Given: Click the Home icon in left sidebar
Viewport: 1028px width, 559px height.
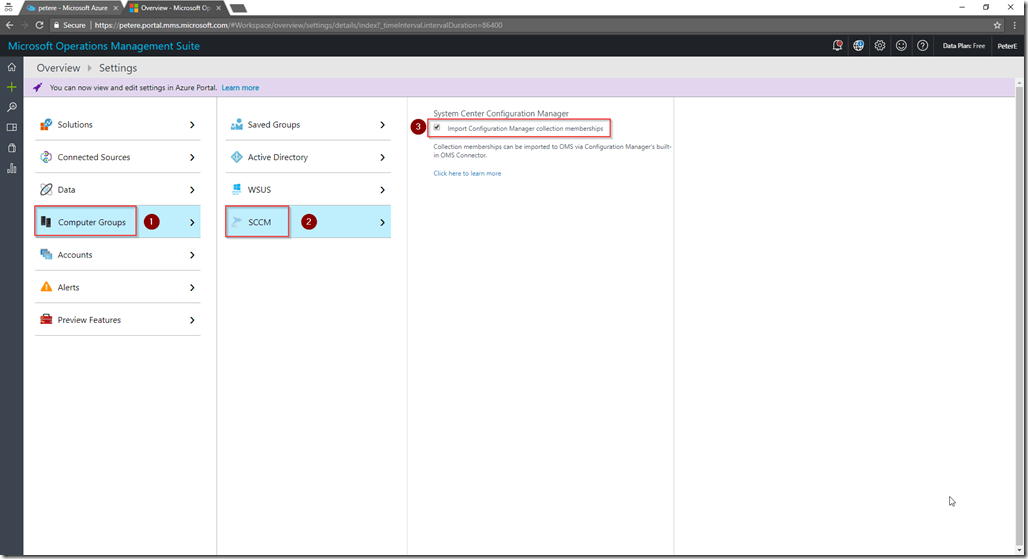Looking at the screenshot, I should pos(11,67).
